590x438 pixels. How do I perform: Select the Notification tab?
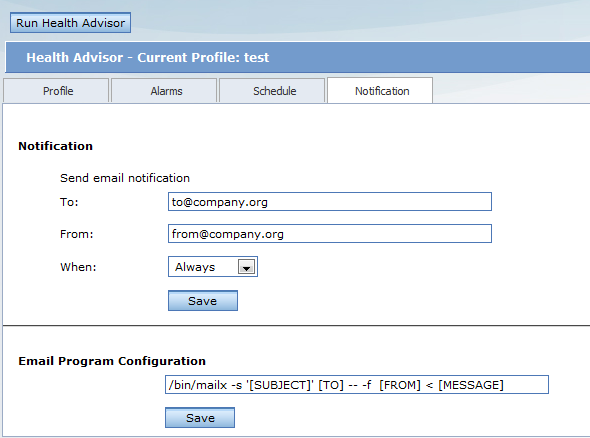point(380,90)
